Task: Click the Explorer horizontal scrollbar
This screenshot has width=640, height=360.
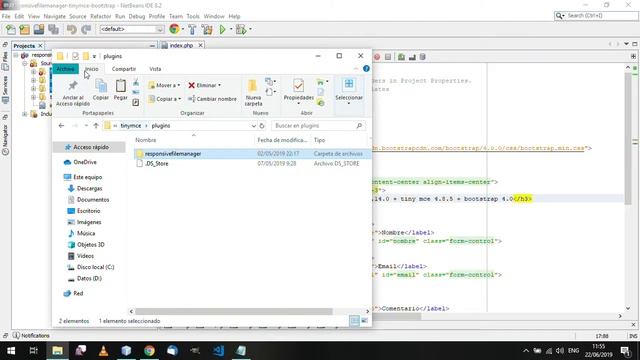Action: coord(234,311)
